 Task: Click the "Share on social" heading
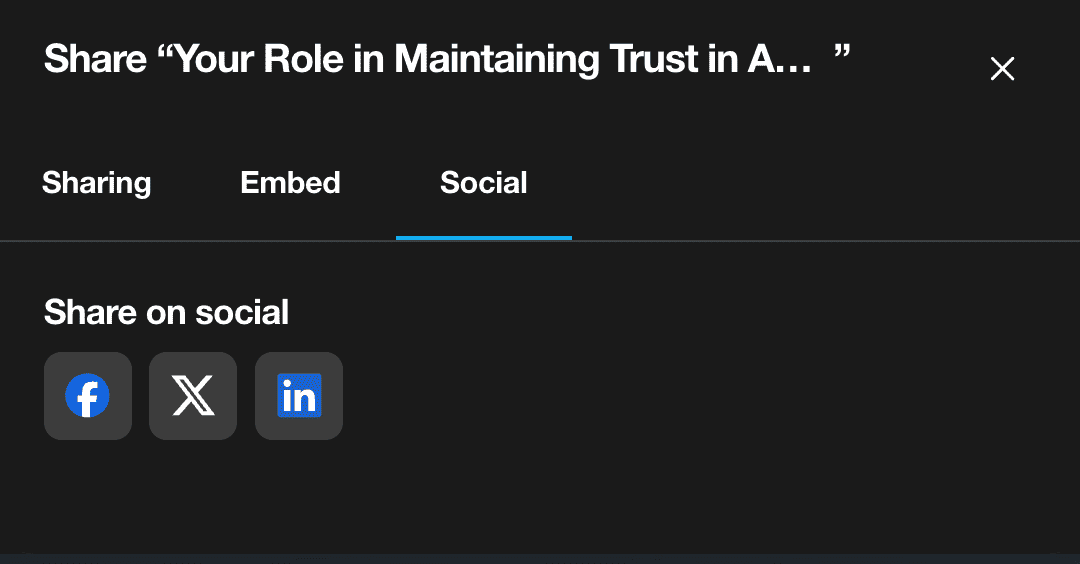tap(167, 312)
